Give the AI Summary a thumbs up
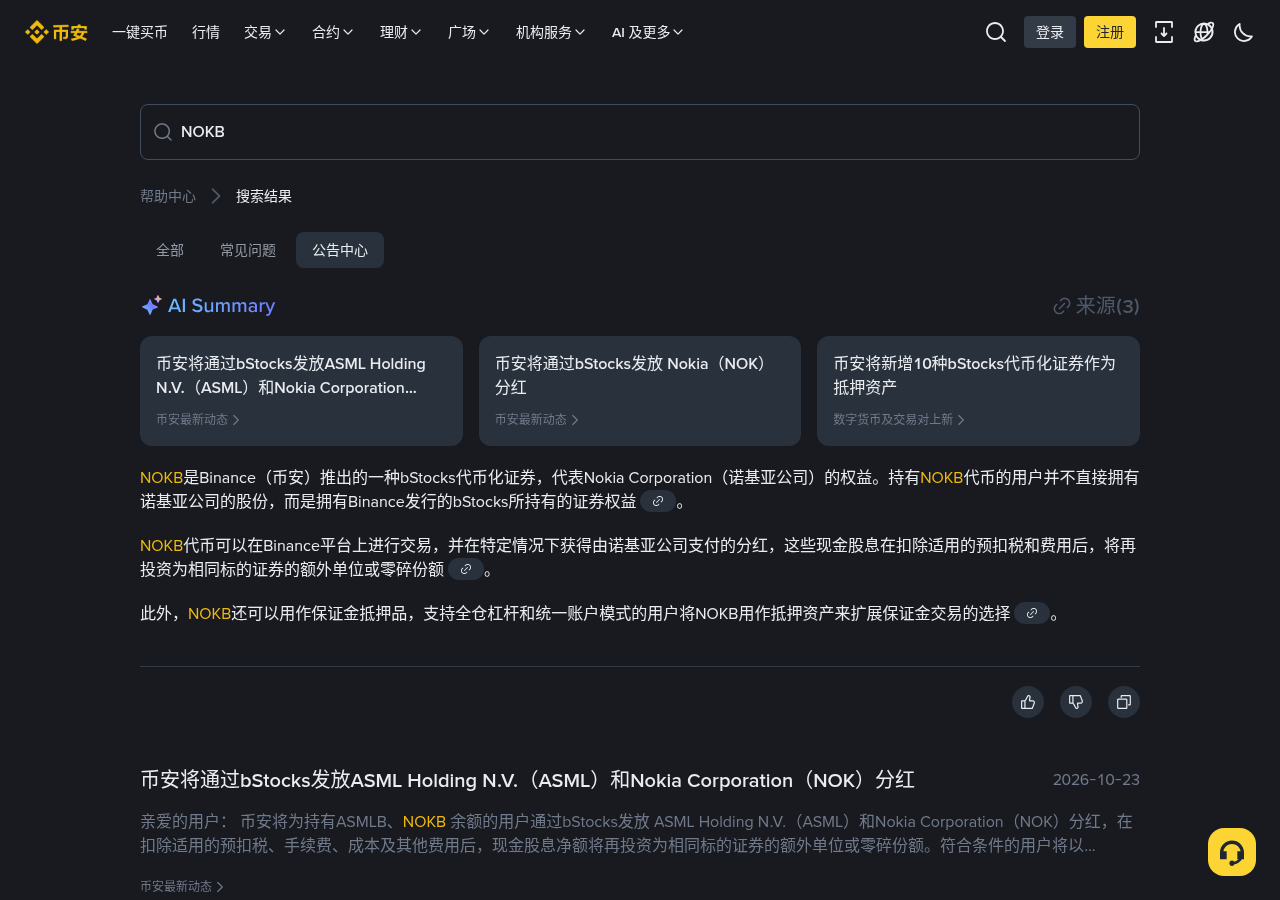This screenshot has width=1280, height=900. (1028, 702)
